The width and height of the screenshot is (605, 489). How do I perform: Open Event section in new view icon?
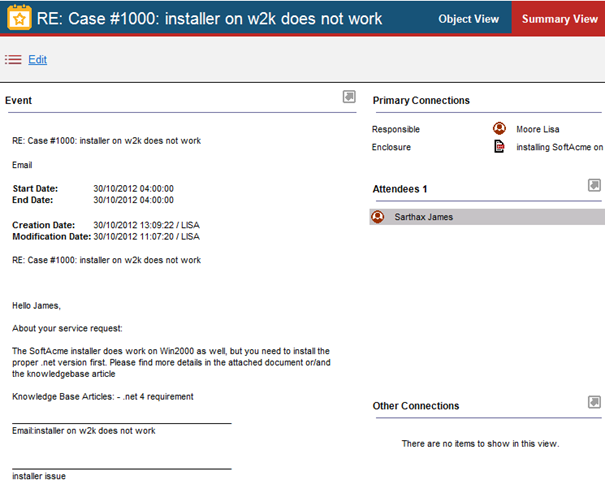(349, 96)
